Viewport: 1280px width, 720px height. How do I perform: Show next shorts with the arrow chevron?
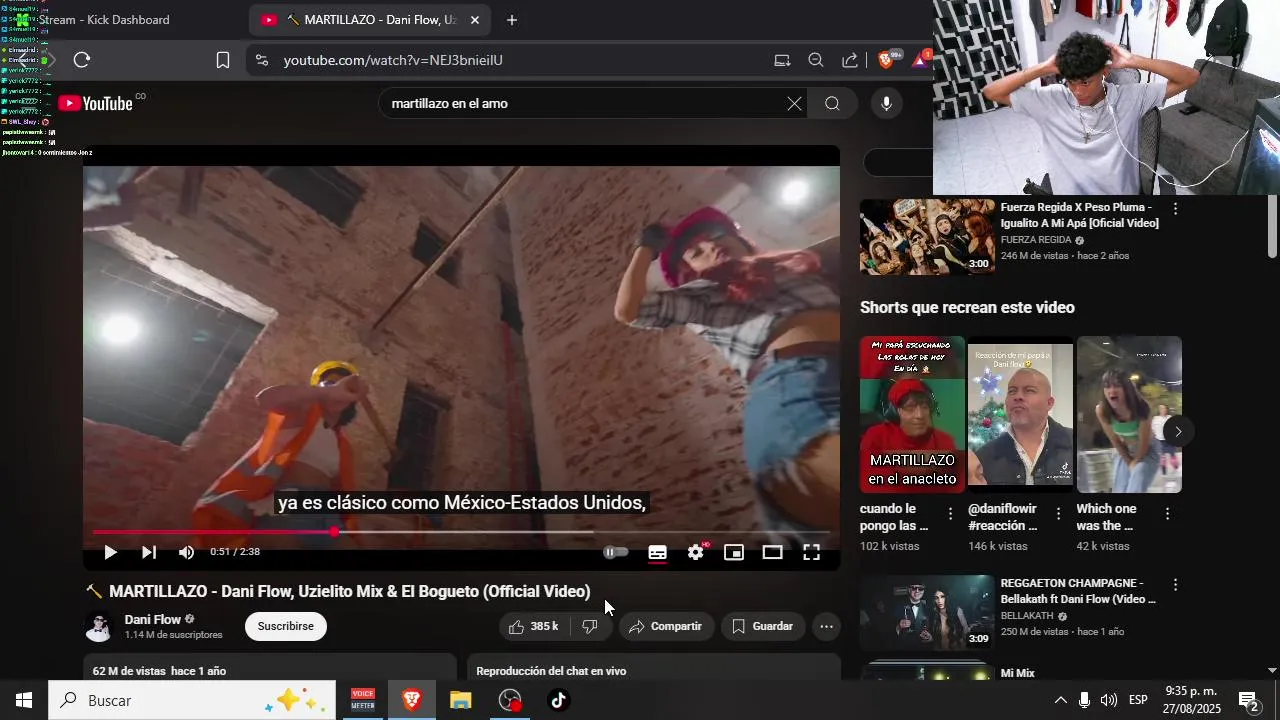pos(1178,432)
